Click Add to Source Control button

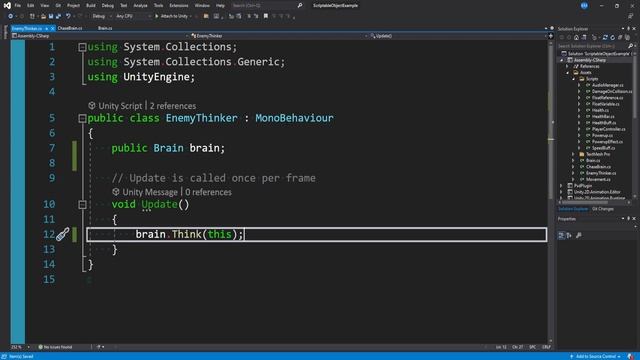point(595,357)
